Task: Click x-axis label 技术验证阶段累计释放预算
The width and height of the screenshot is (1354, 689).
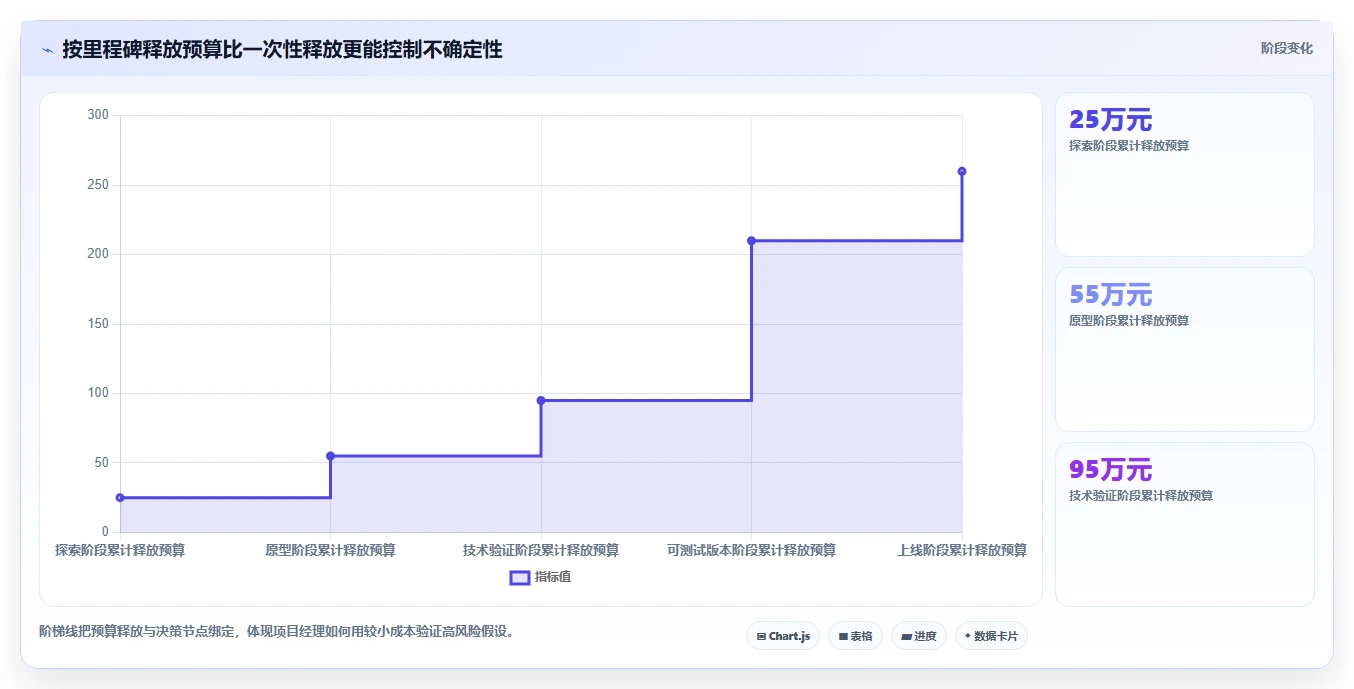Action: point(541,550)
